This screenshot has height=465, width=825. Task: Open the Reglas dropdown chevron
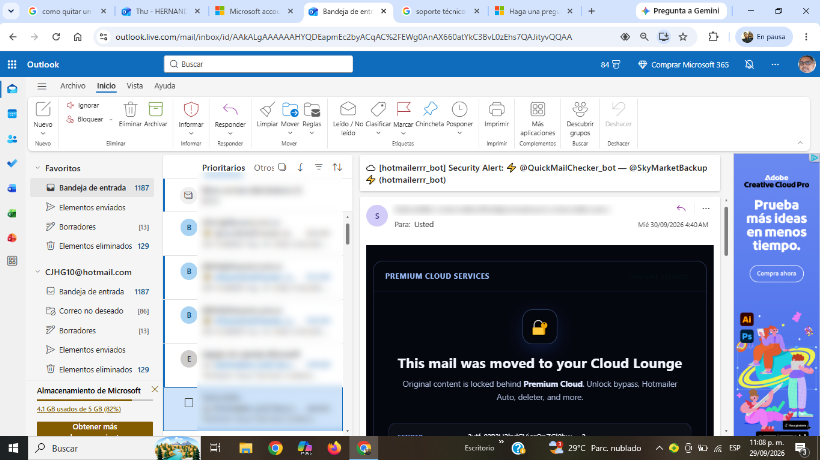click(x=312, y=133)
